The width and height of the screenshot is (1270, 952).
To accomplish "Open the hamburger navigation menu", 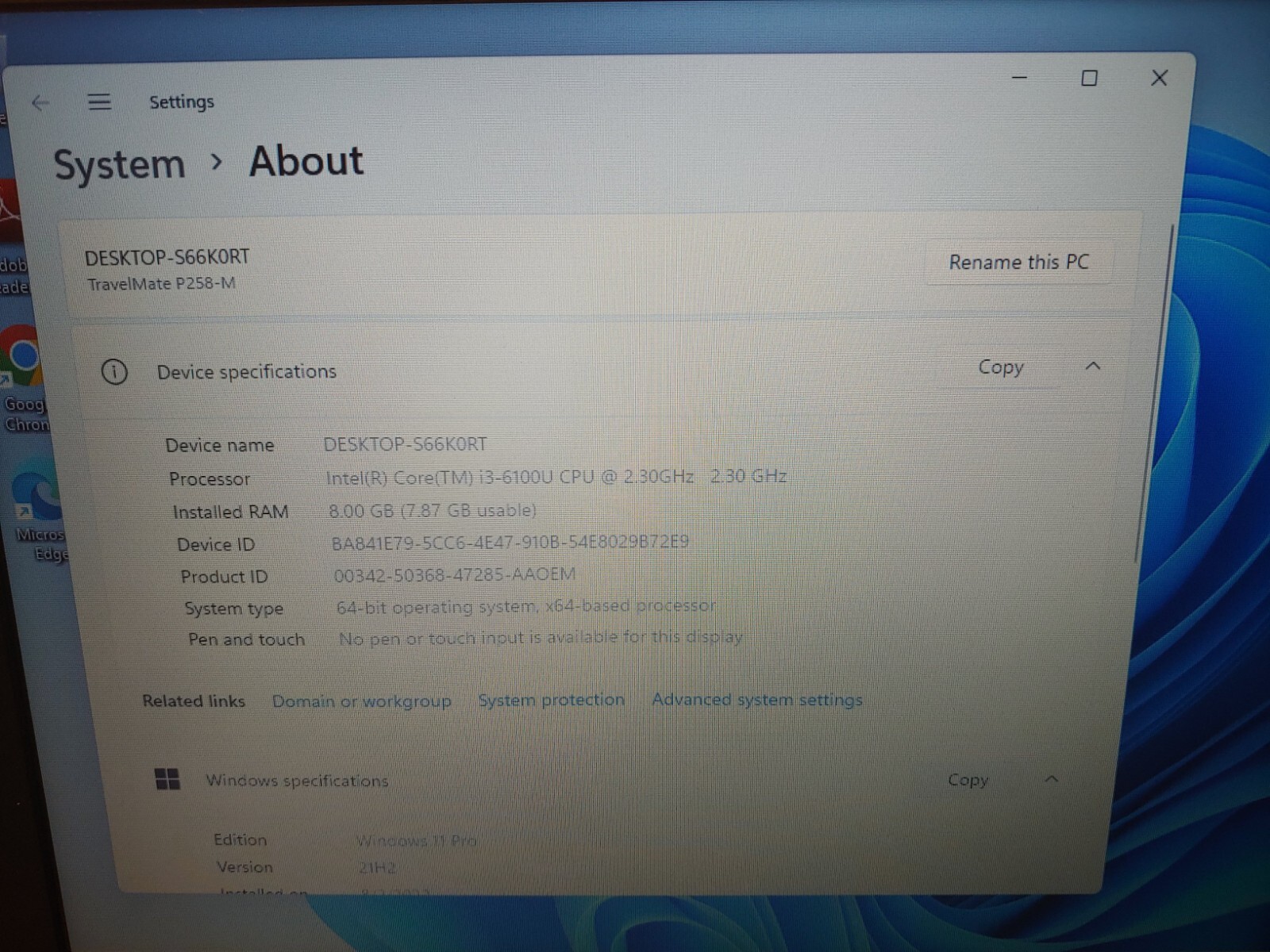I will [x=99, y=102].
